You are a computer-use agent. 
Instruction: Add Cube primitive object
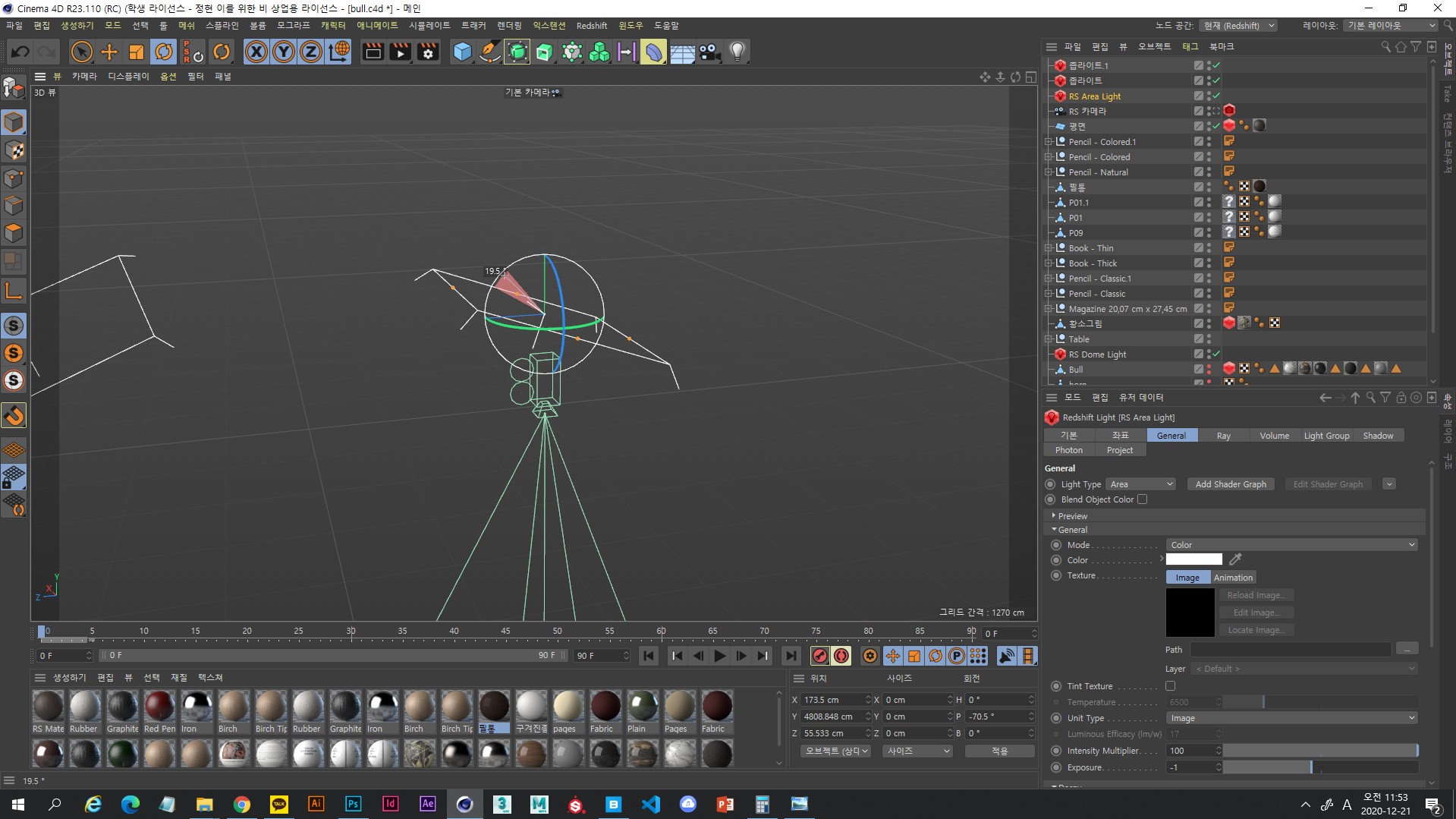coord(462,52)
